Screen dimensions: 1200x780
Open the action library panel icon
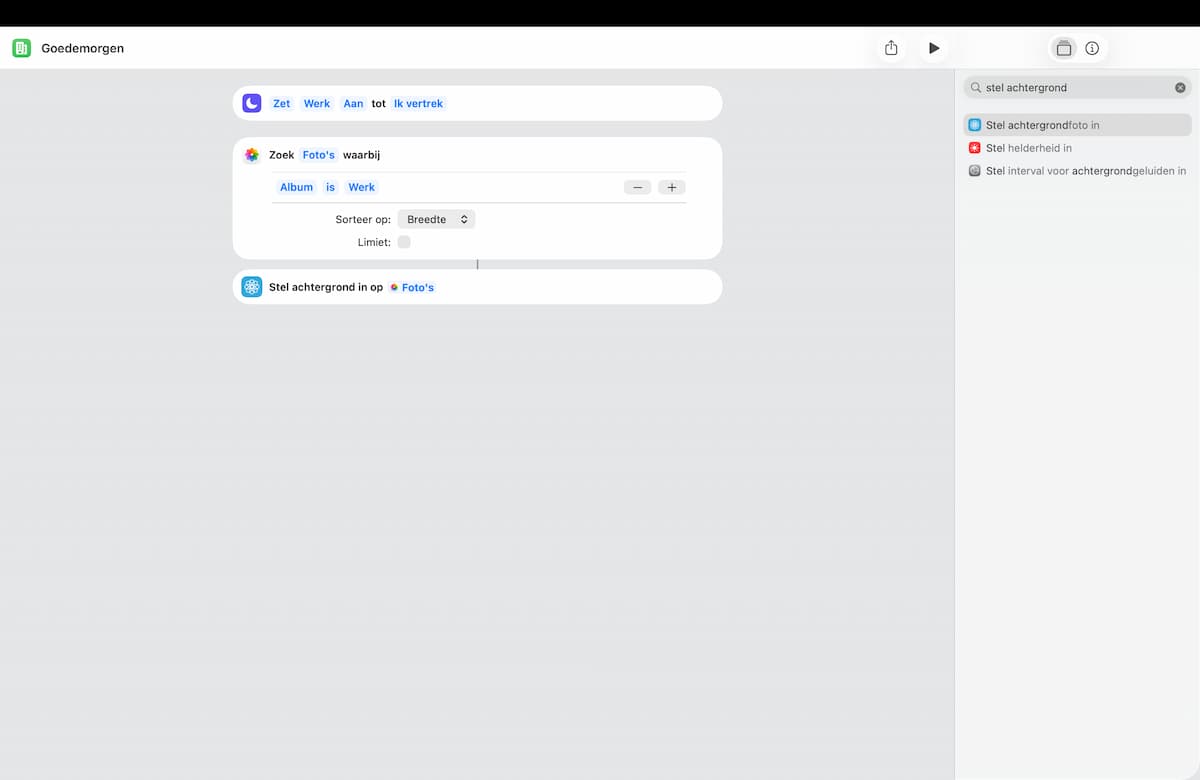(1064, 48)
